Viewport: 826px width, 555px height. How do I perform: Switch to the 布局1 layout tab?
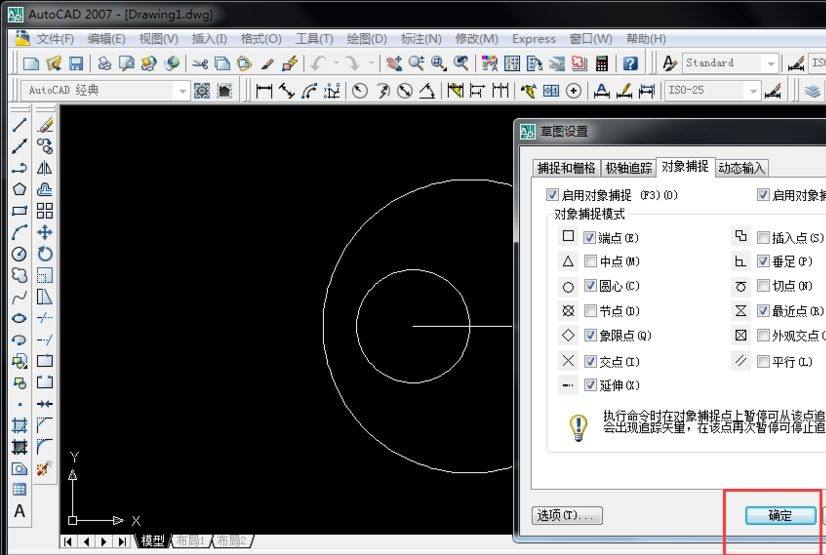(189, 540)
